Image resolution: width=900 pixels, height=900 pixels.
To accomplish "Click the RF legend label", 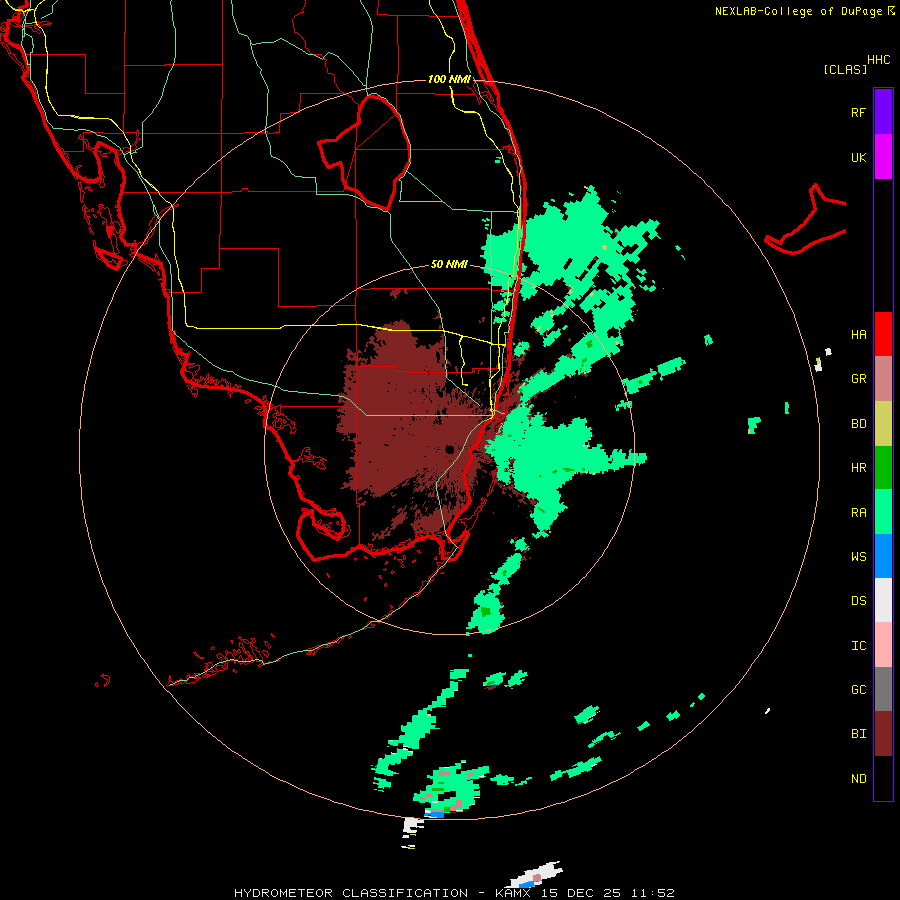I will click(858, 112).
